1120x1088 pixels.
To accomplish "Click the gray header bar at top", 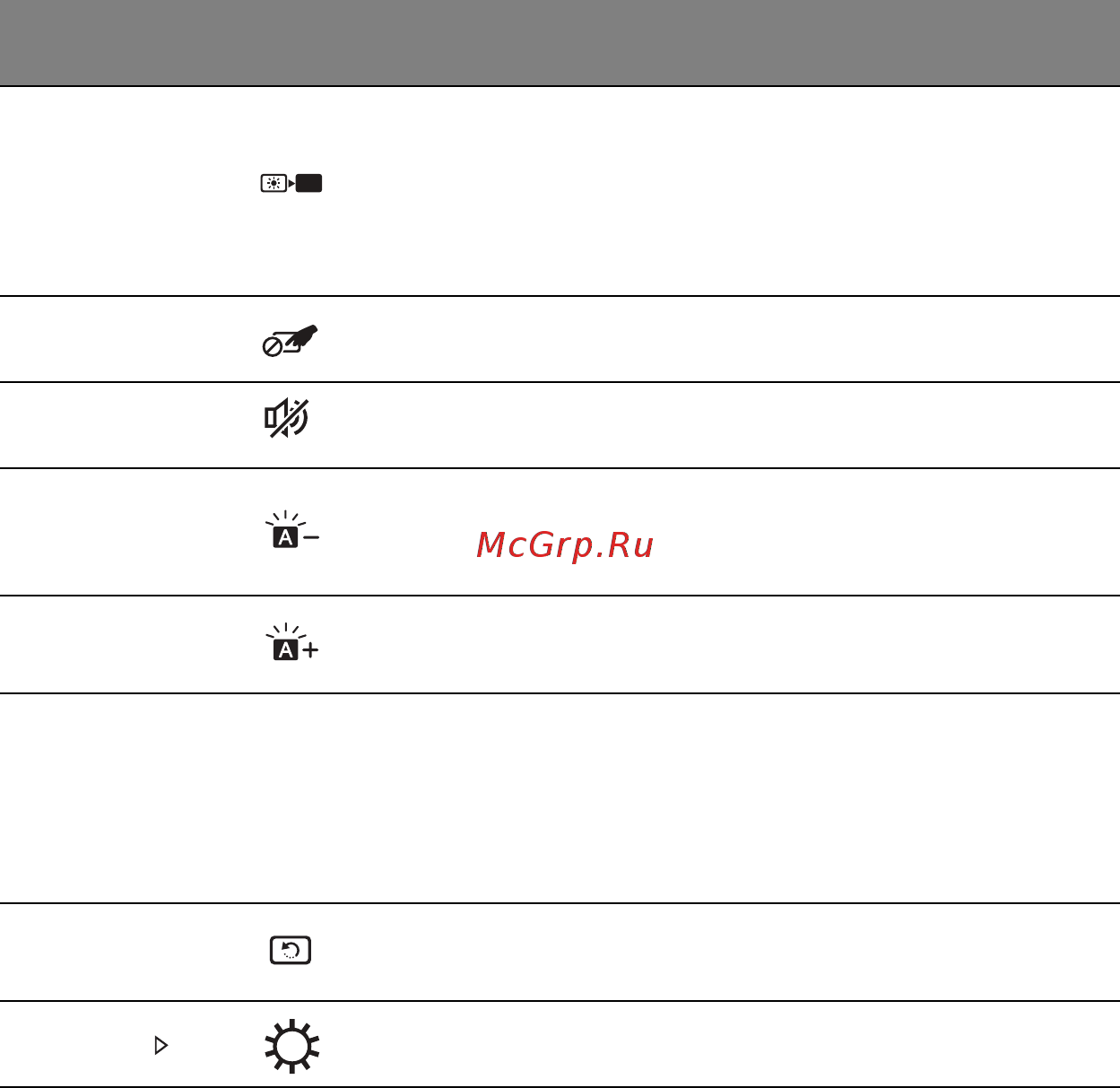I will tap(560, 42).
